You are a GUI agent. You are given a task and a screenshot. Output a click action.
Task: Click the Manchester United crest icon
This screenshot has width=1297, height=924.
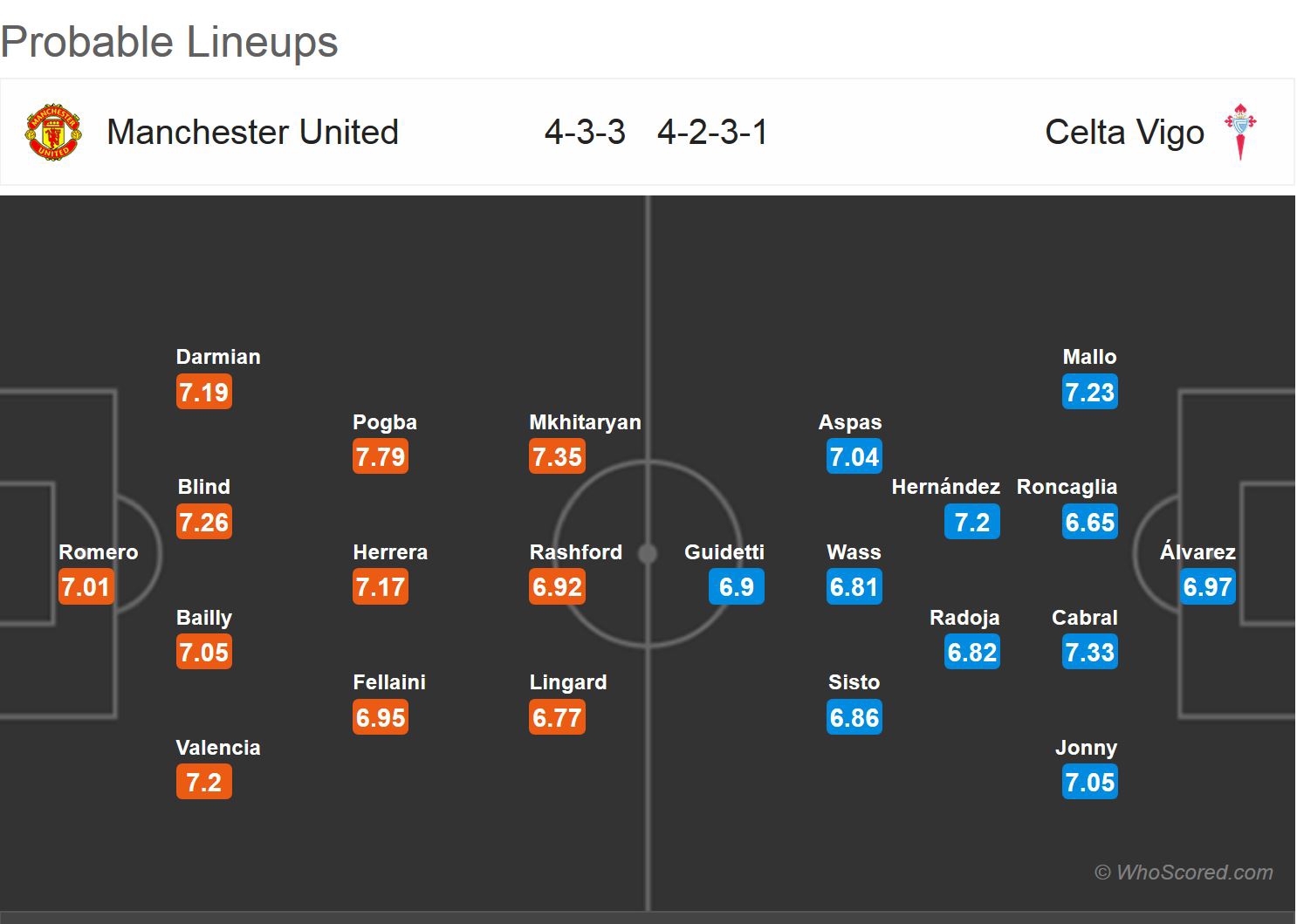click(x=53, y=133)
